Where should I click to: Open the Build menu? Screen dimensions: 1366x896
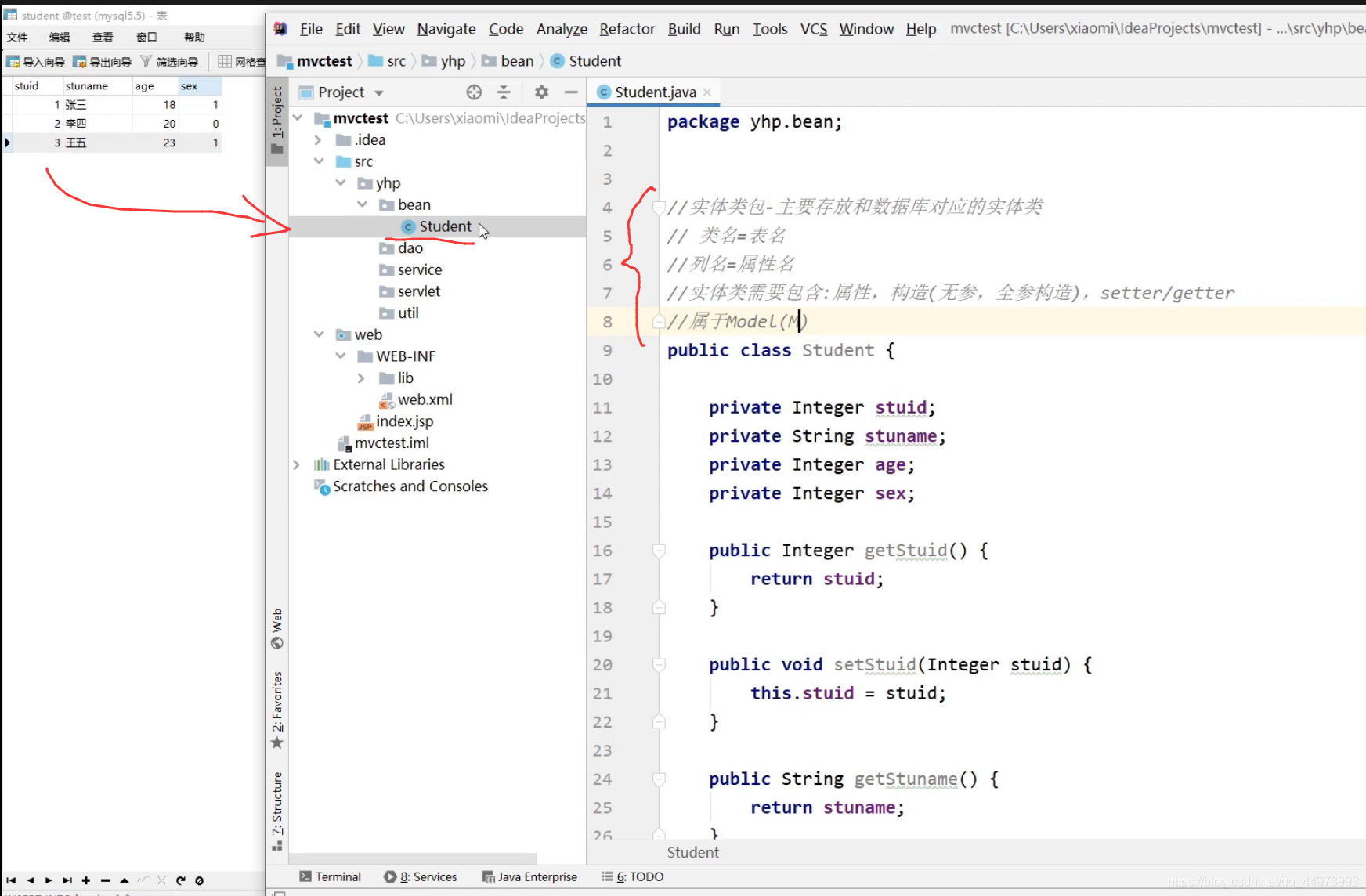(684, 29)
